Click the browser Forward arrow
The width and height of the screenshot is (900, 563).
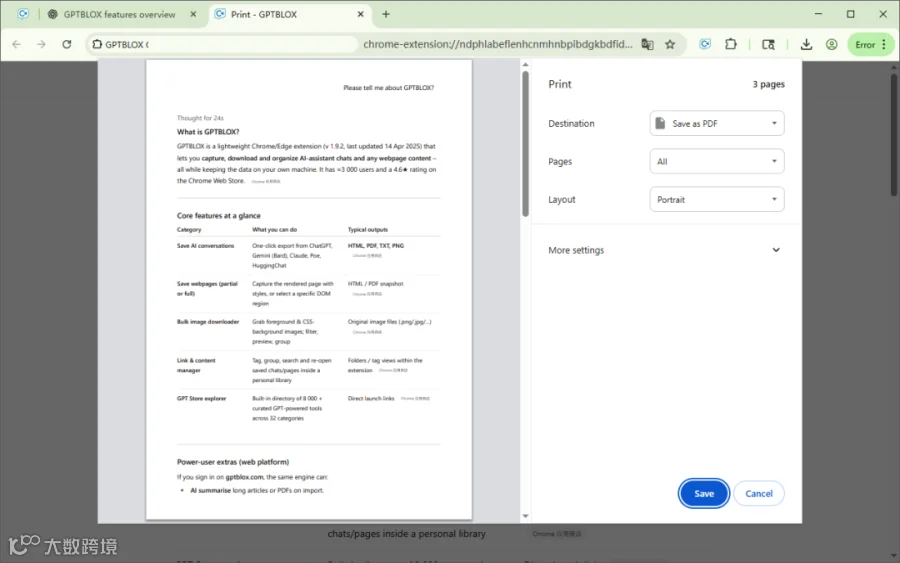coord(41,44)
